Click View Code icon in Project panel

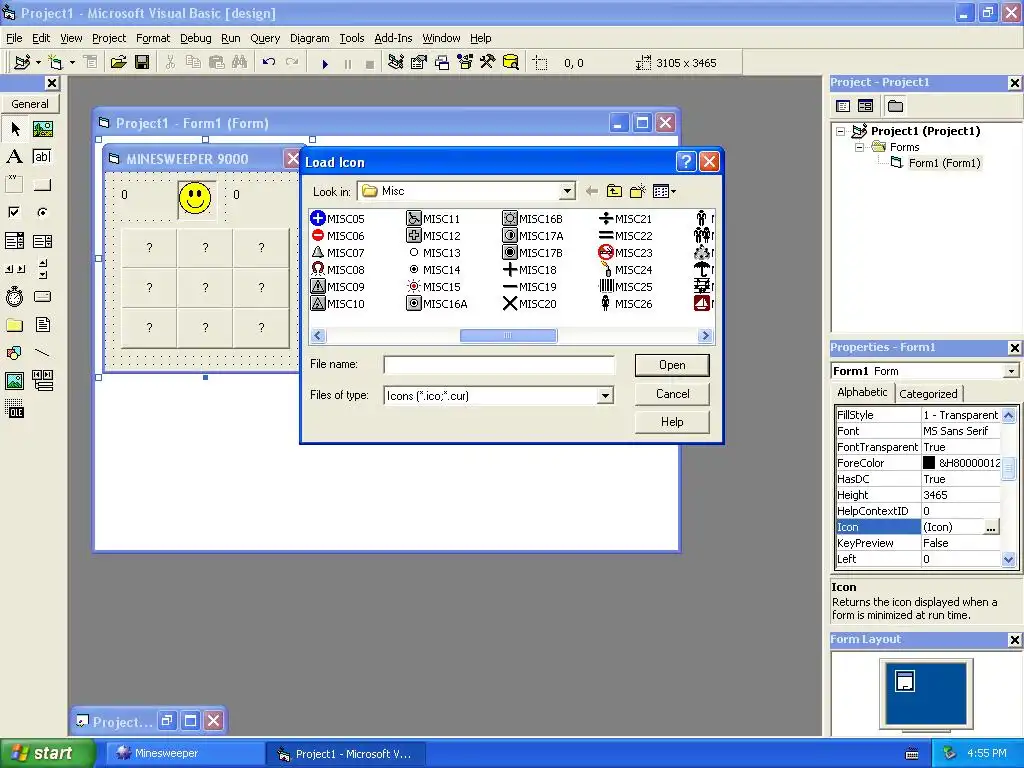[842, 106]
